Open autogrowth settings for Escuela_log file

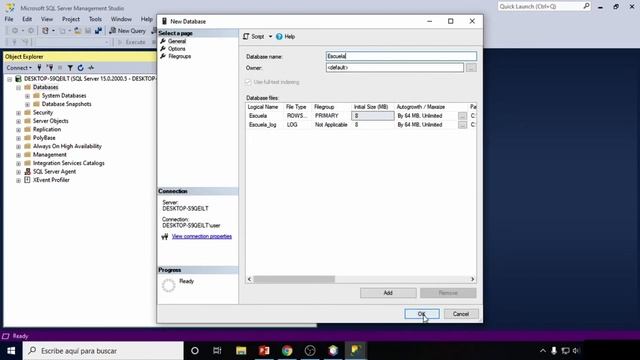click(x=462, y=125)
